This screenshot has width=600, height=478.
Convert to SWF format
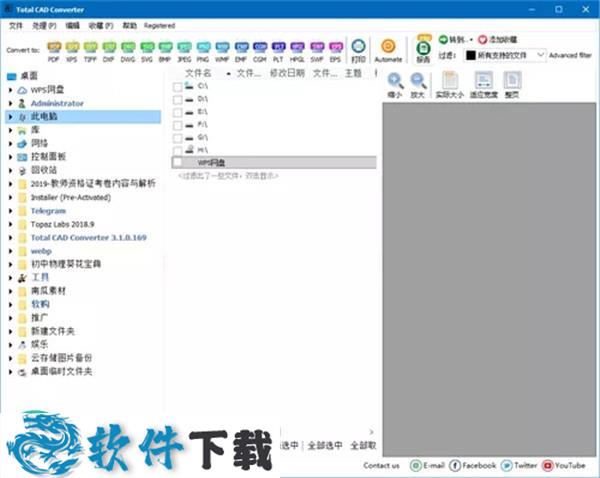pyautogui.click(x=317, y=51)
